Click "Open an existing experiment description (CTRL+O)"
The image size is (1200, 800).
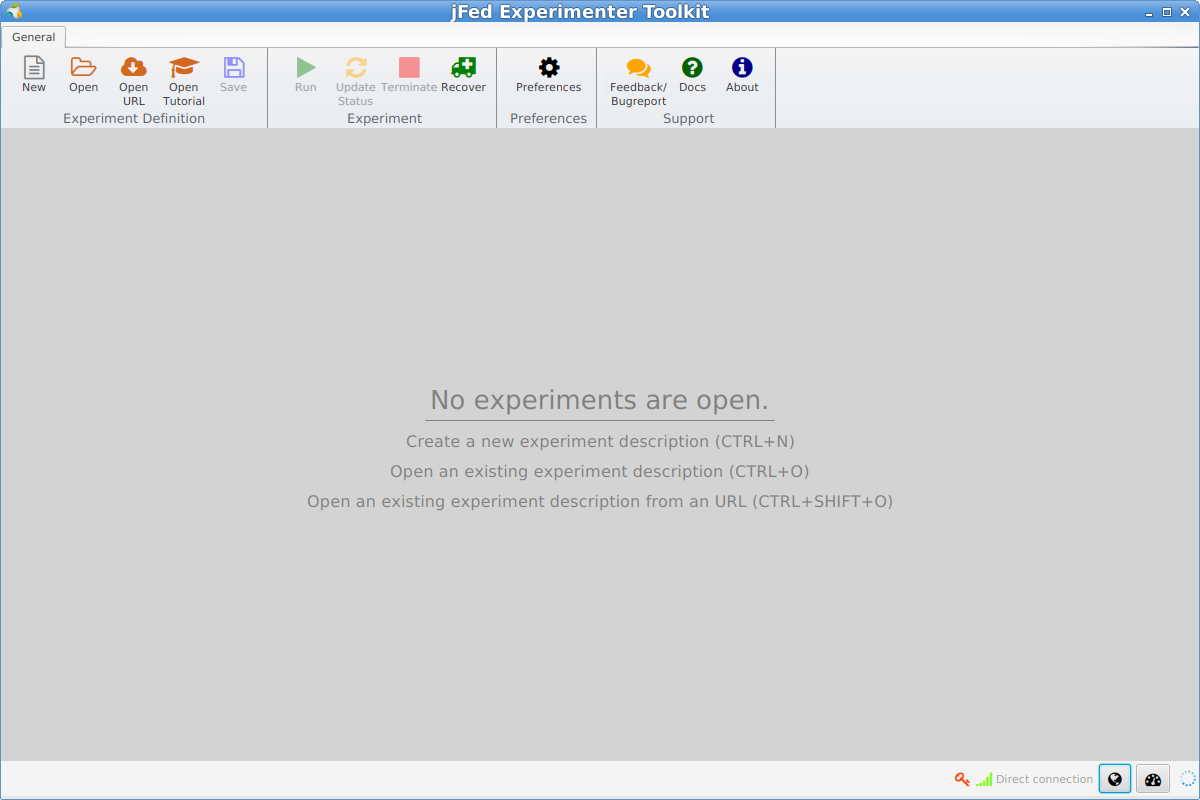(600, 471)
